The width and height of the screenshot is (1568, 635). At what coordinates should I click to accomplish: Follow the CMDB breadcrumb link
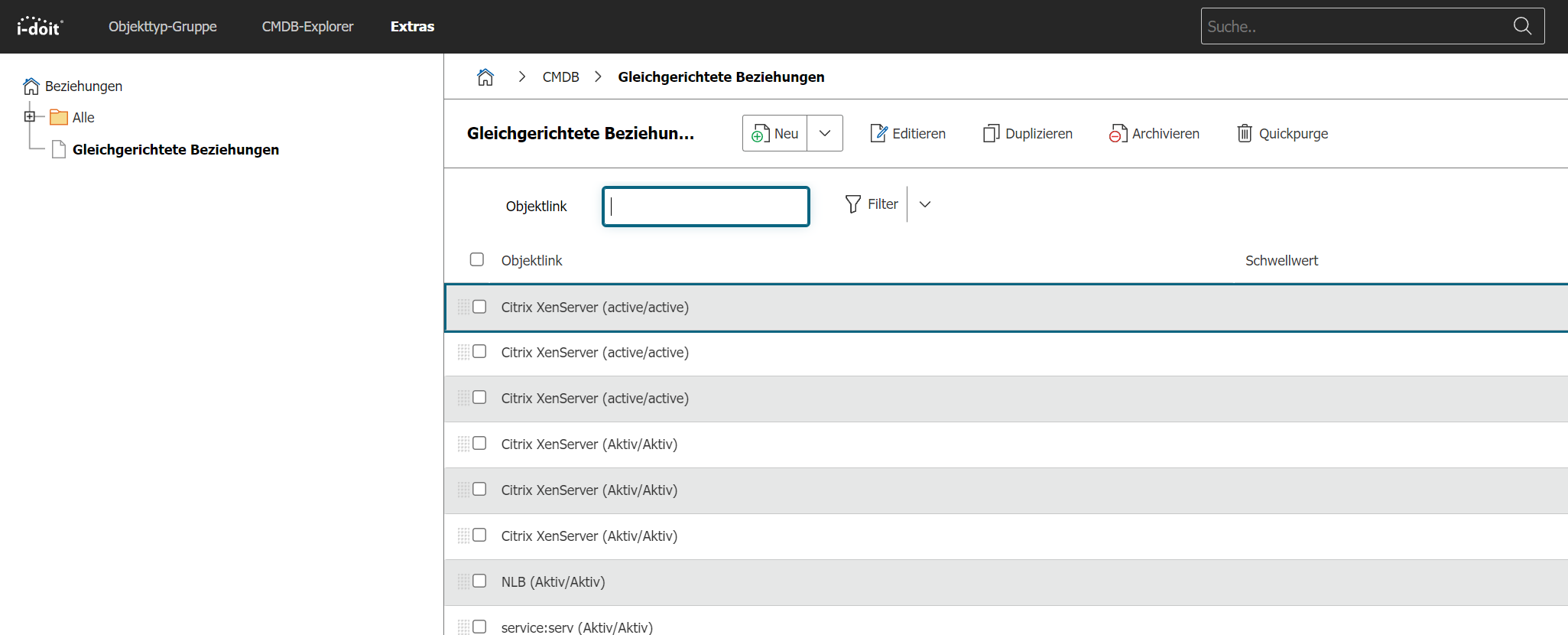560,77
